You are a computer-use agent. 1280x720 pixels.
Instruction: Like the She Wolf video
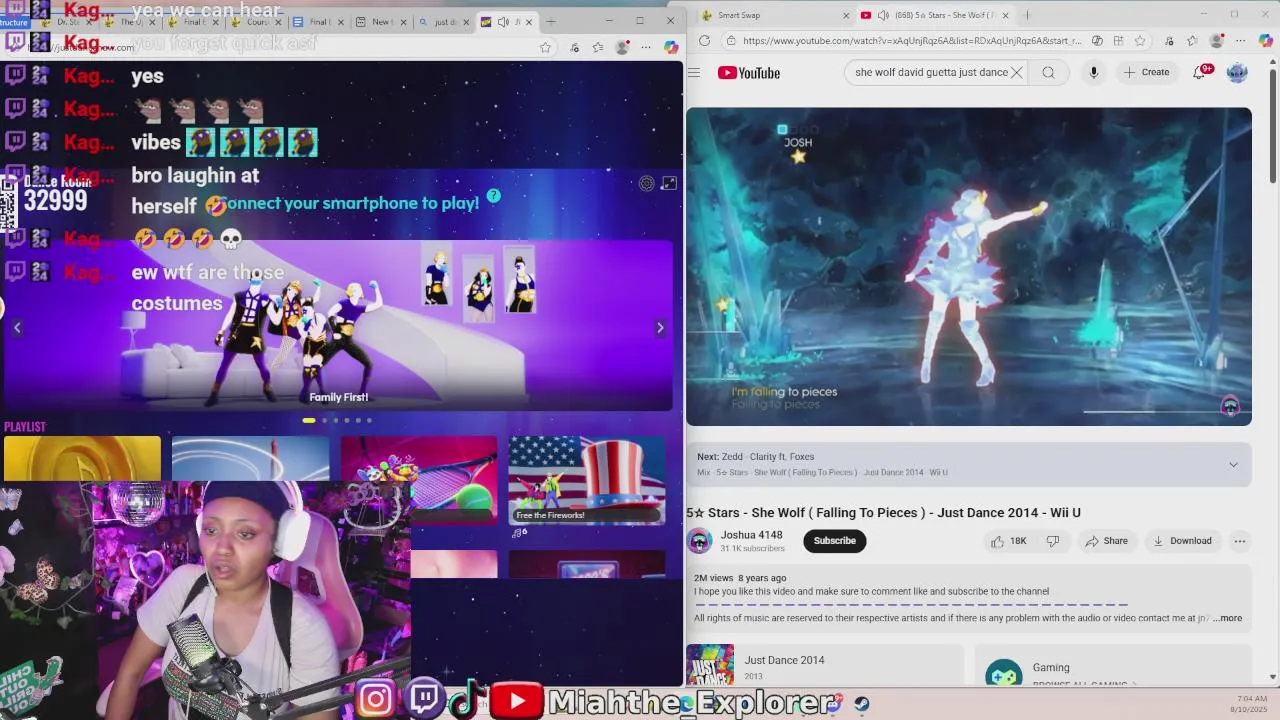tap(1008, 541)
